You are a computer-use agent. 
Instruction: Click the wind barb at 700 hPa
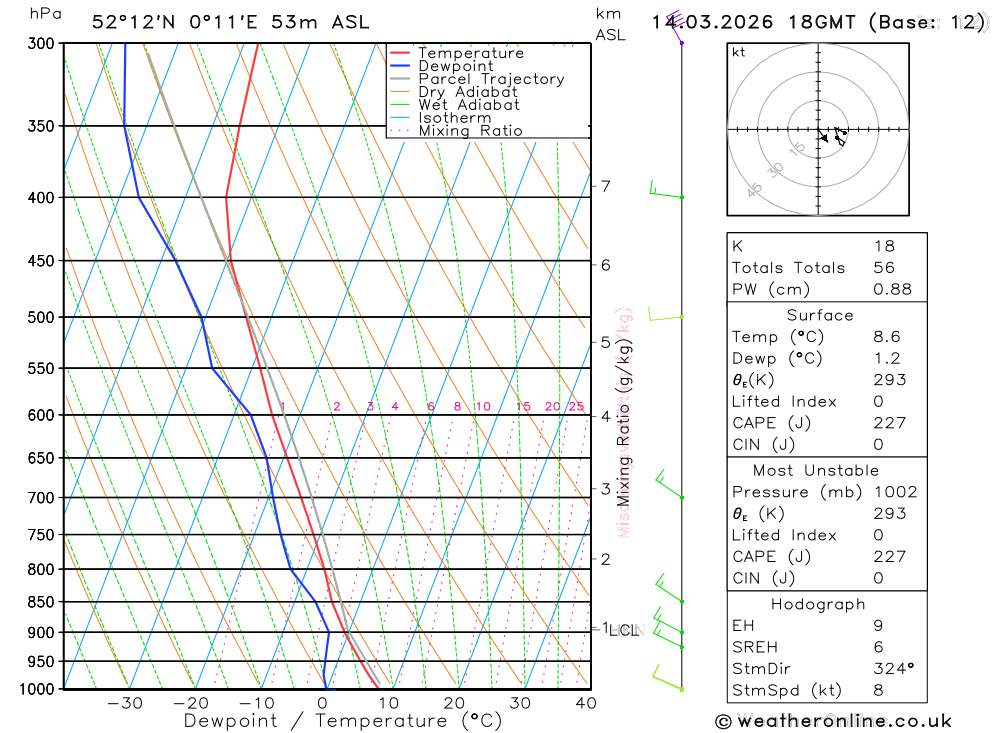click(670, 484)
